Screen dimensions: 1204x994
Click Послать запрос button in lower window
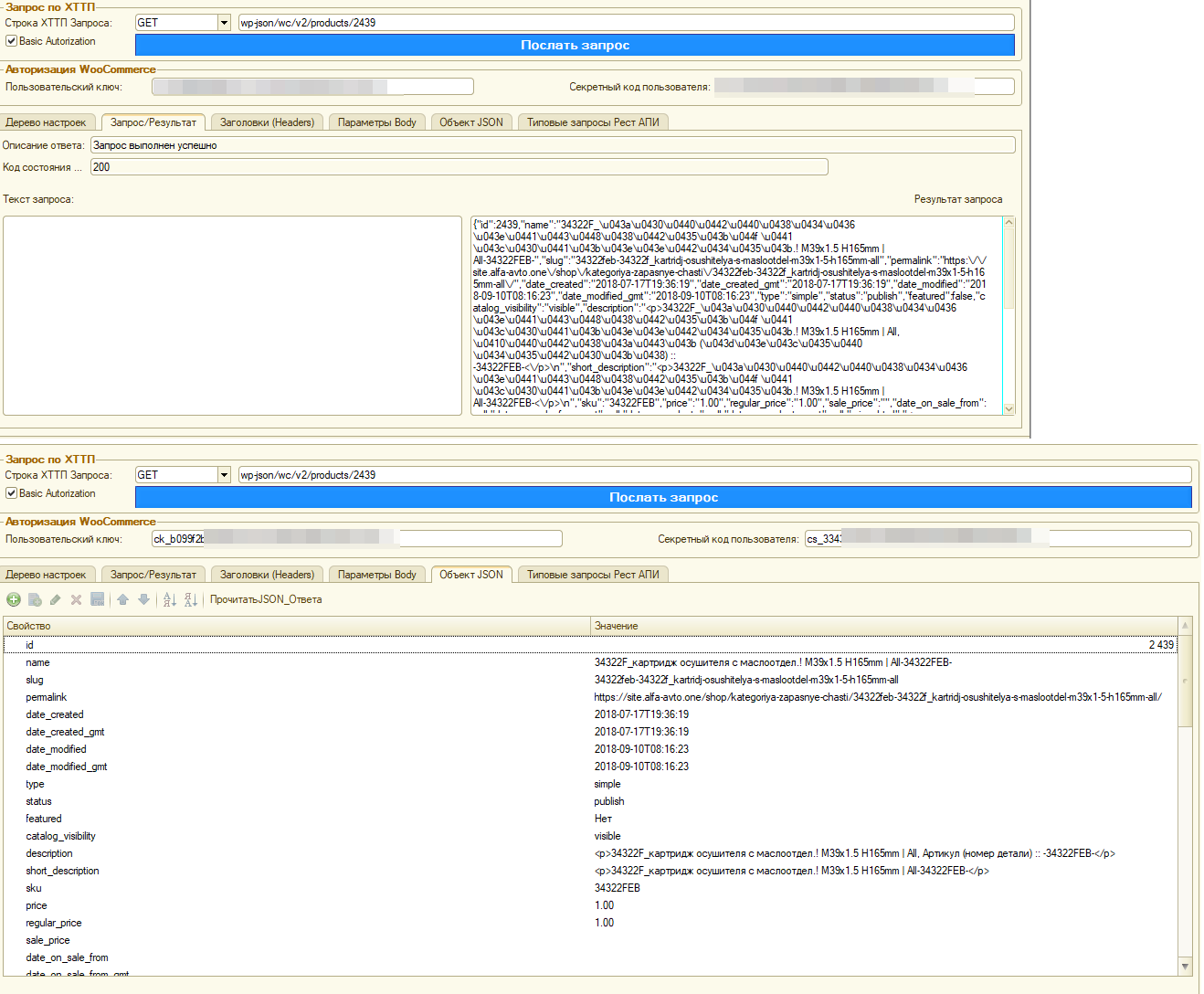click(663, 497)
